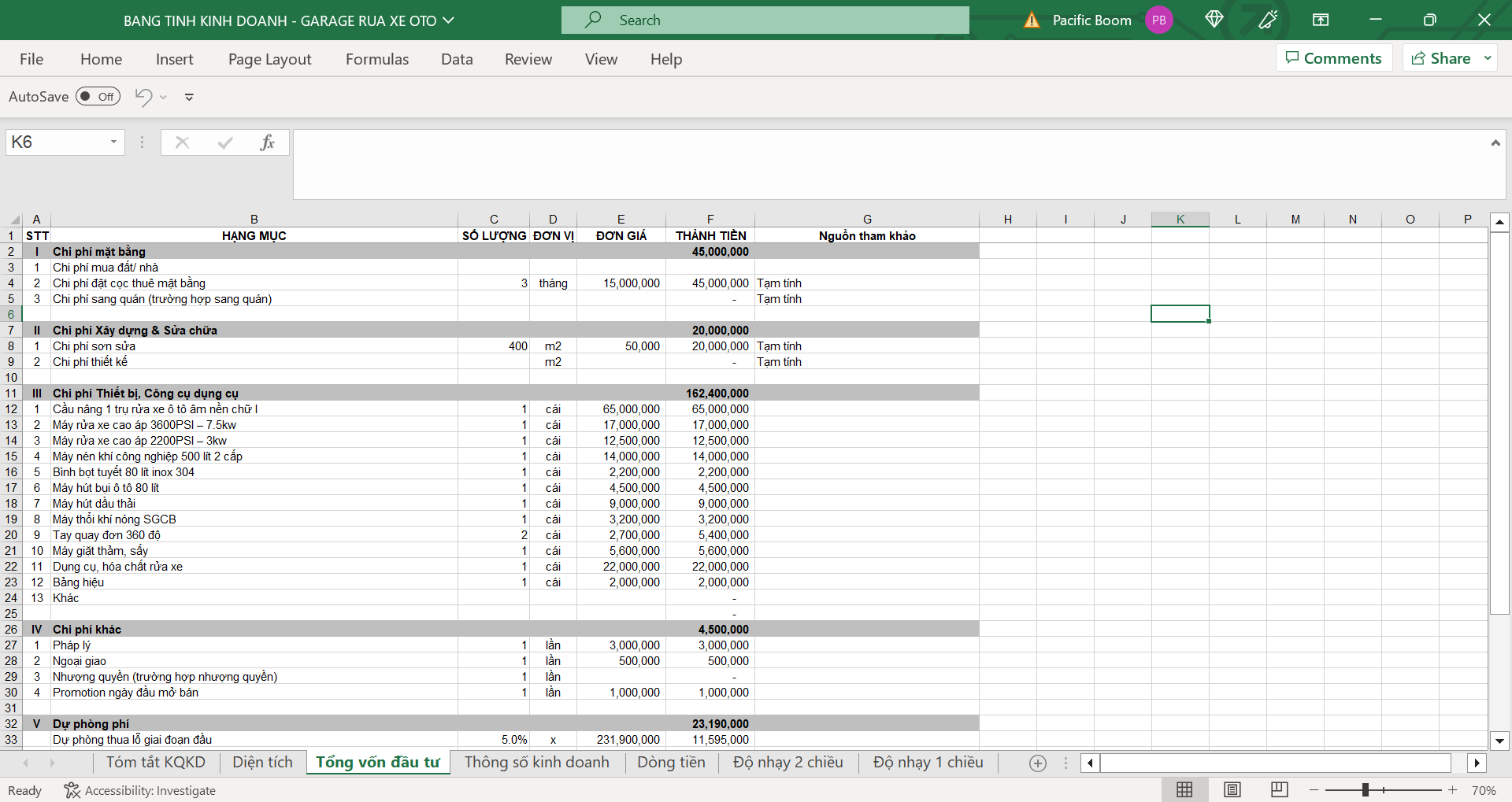The image size is (1512, 802).
Task: Open Ribbon Display Options icon
Action: [1321, 20]
